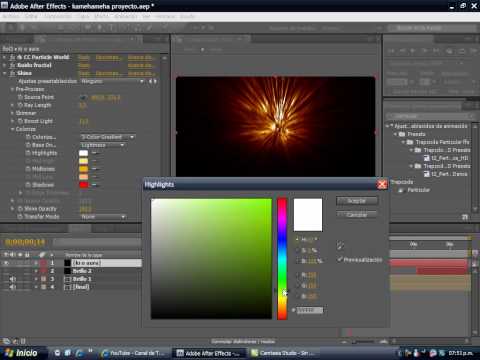Expand the Pre-Process group
Viewport: 480px width, 360px height.
click(x=12, y=89)
